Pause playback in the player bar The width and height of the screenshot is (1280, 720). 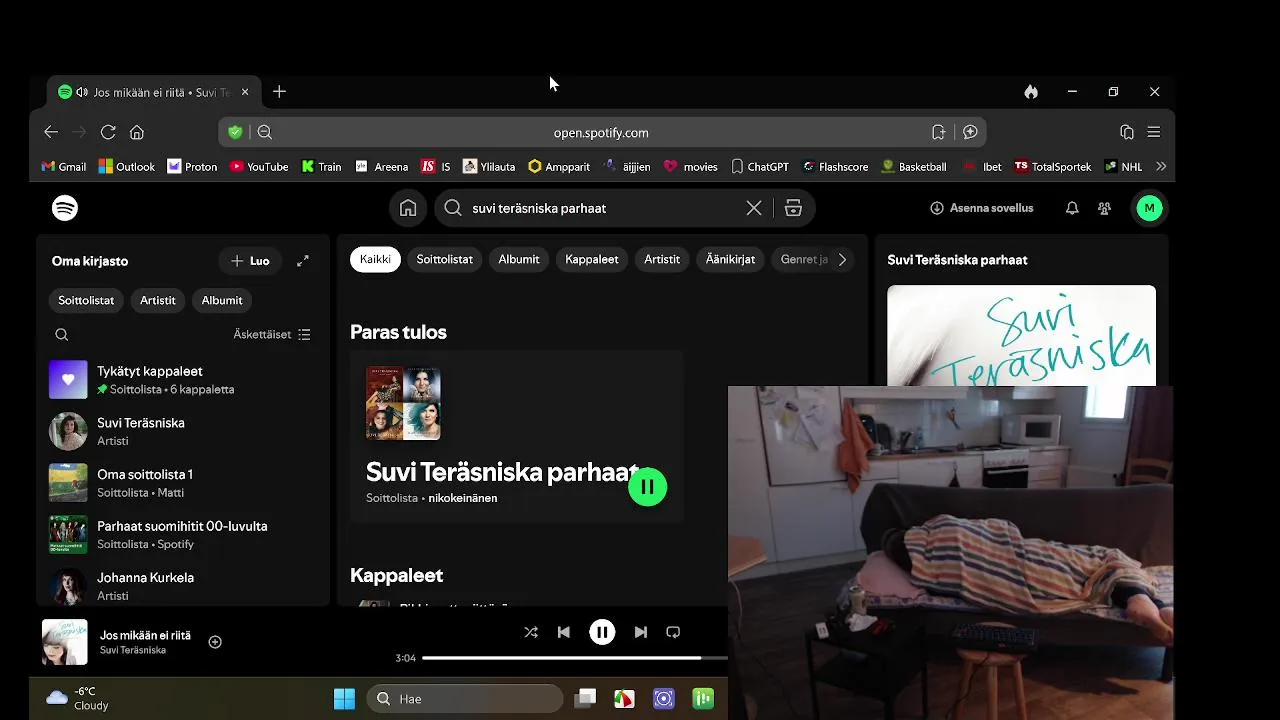pyautogui.click(x=602, y=632)
